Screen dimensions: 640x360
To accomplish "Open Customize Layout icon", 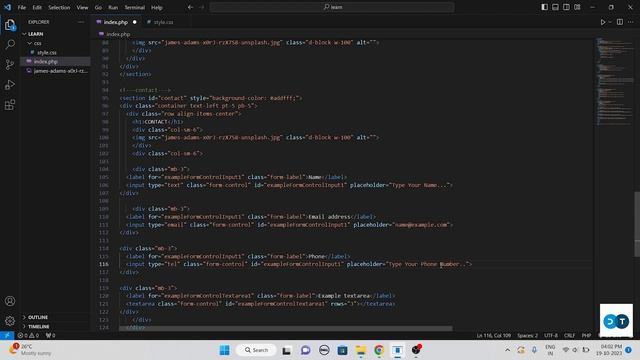I will pyautogui.click(x=577, y=7).
